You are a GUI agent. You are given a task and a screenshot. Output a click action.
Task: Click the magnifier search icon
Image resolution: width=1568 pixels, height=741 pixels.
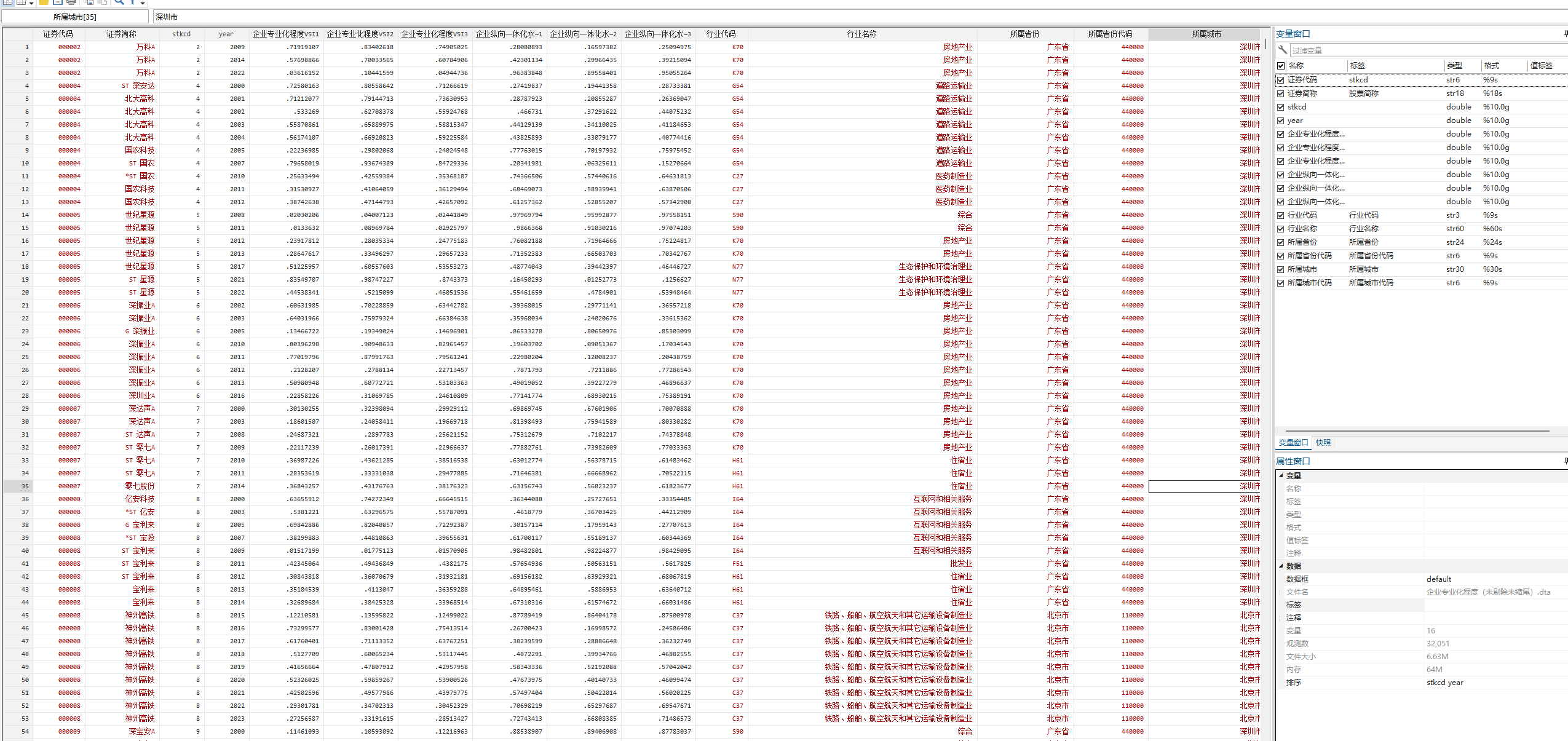pos(119,2)
